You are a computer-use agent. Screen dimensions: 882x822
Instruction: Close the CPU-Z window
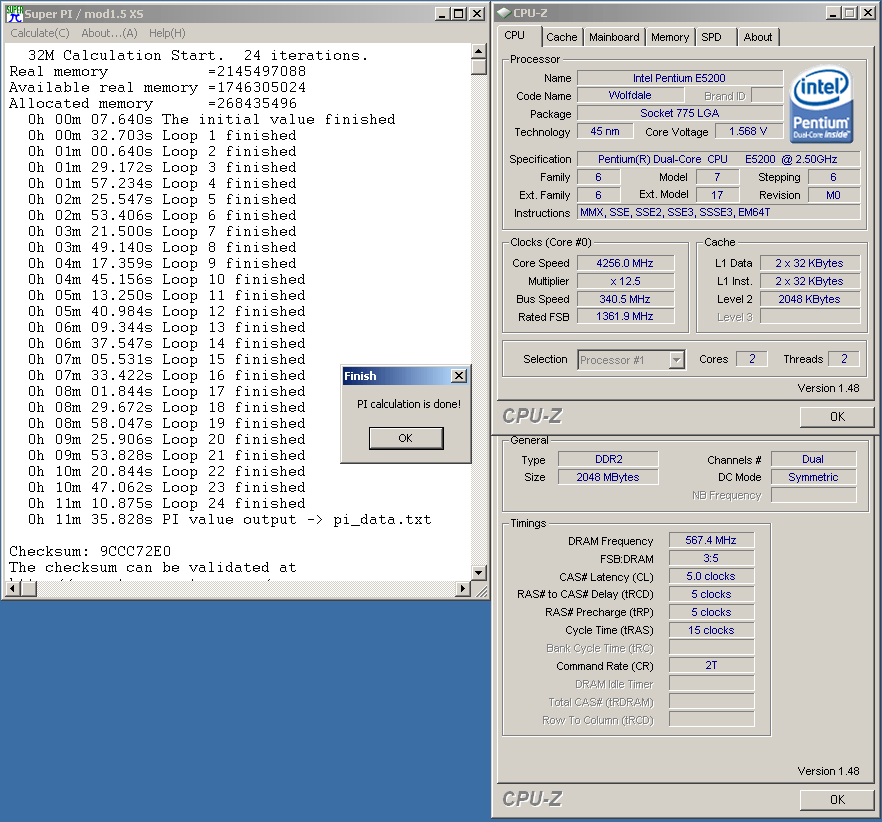[x=868, y=12]
